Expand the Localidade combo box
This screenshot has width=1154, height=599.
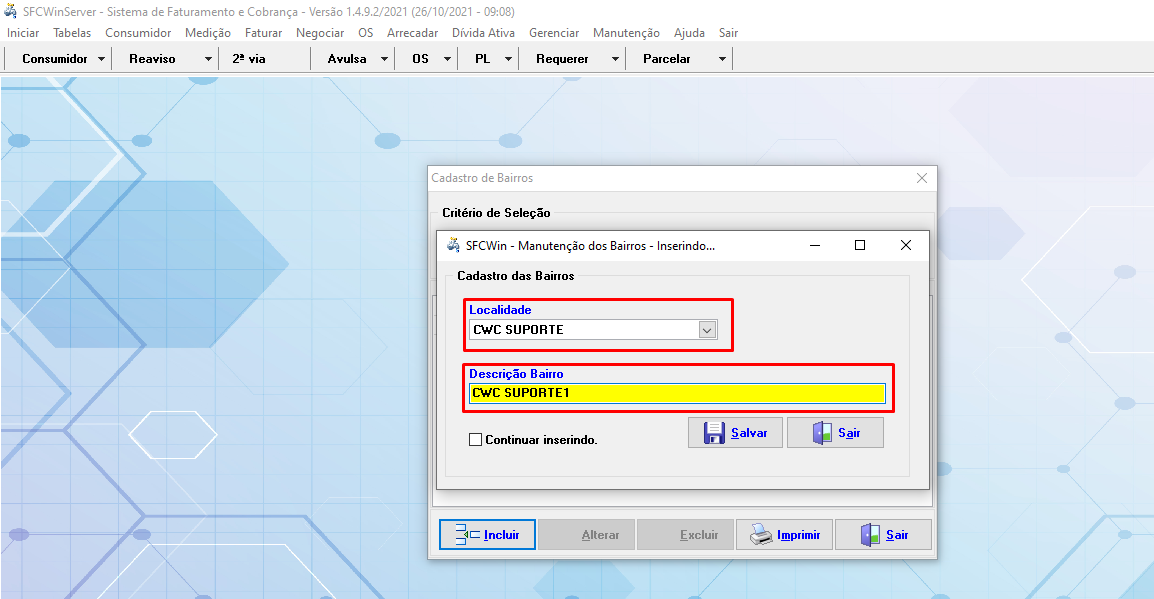[707, 330]
